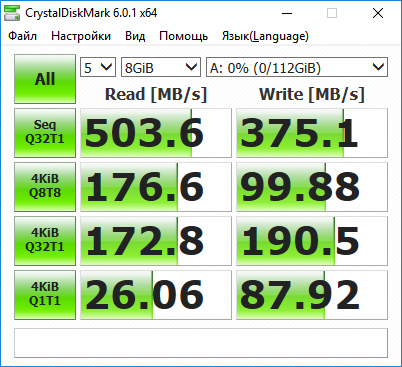The image size is (402, 367).
Task: Run all benchmarks with All button
Action: pos(45,79)
